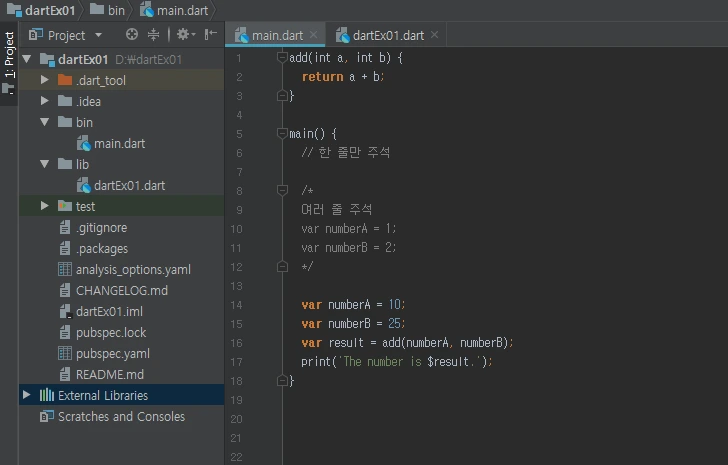Collapse the dartEx01 project root
728x465 pixels.
pyautogui.click(x=26, y=59)
